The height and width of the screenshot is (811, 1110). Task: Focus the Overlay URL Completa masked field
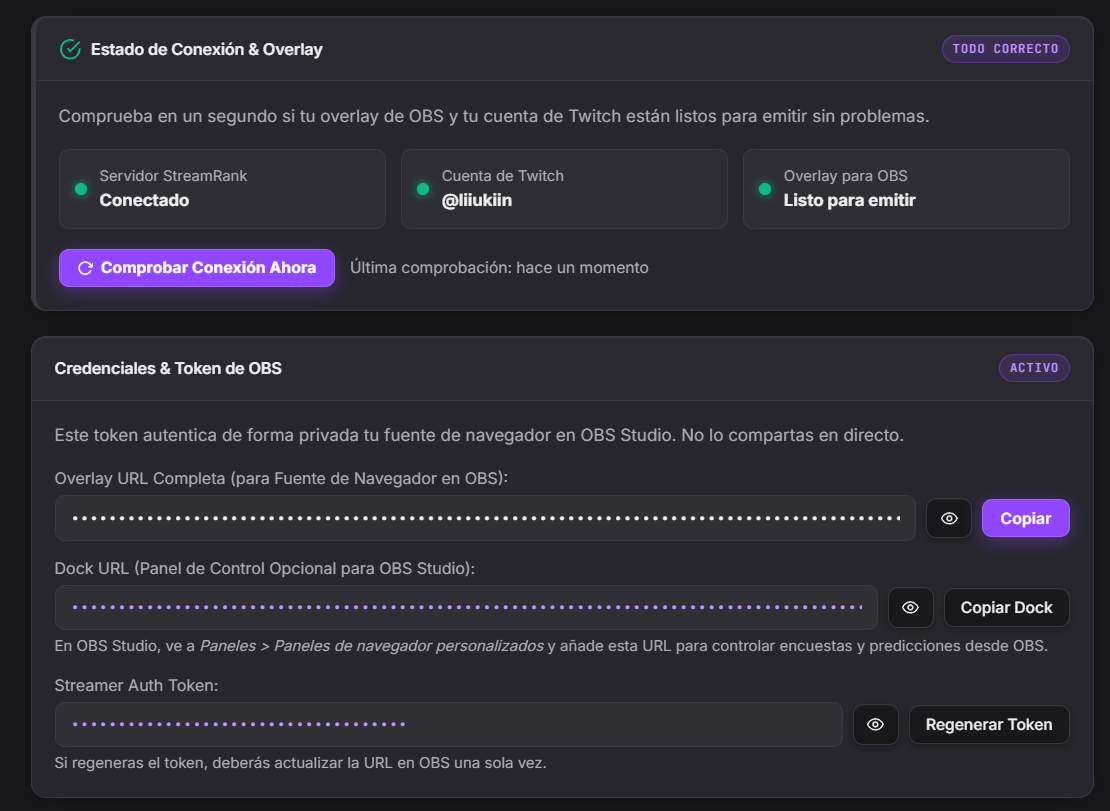485,518
